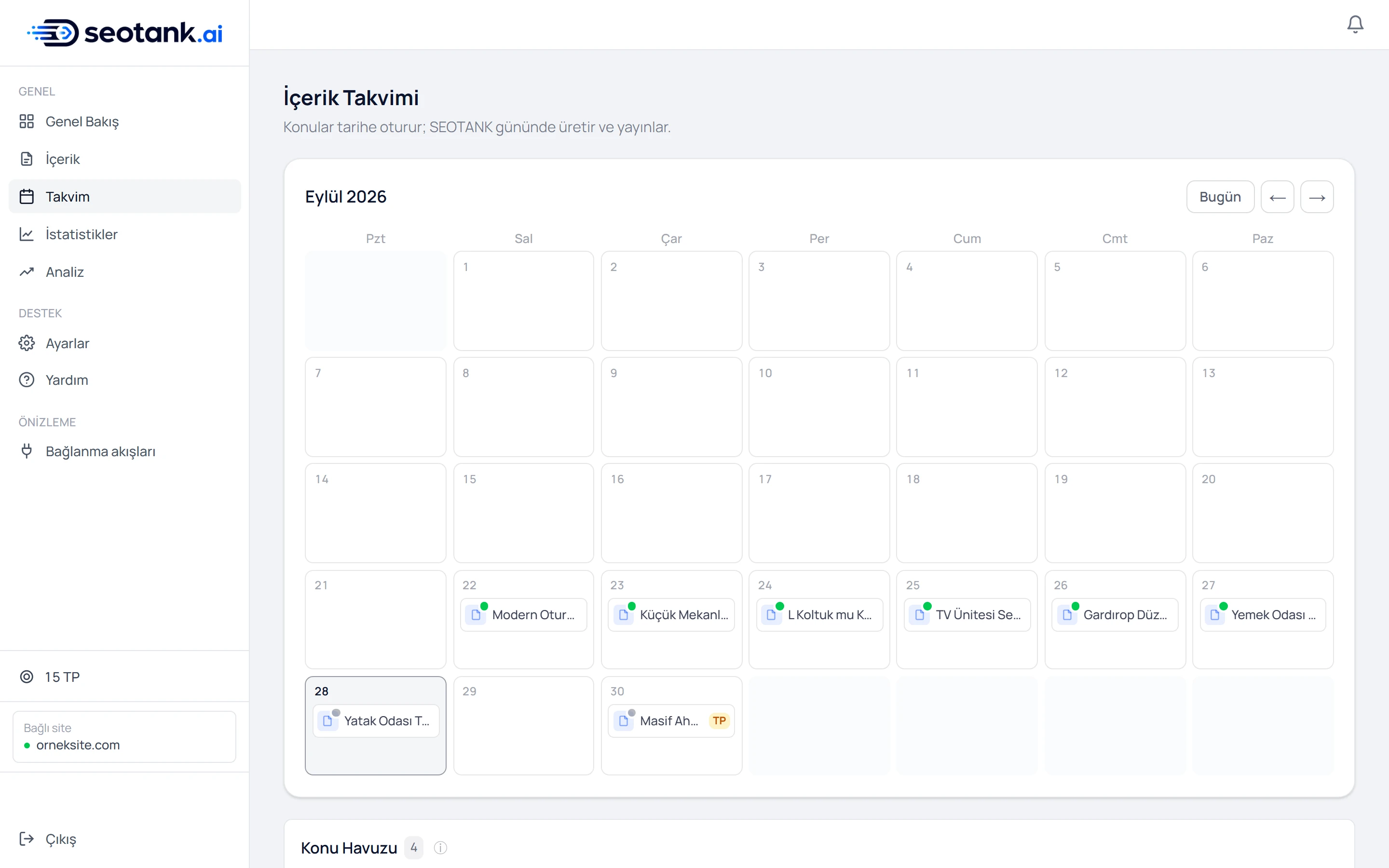Image resolution: width=1389 pixels, height=868 pixels.
Task: Click the TP coin icon beside 15 TP
Action: click(x=27, y=677)
